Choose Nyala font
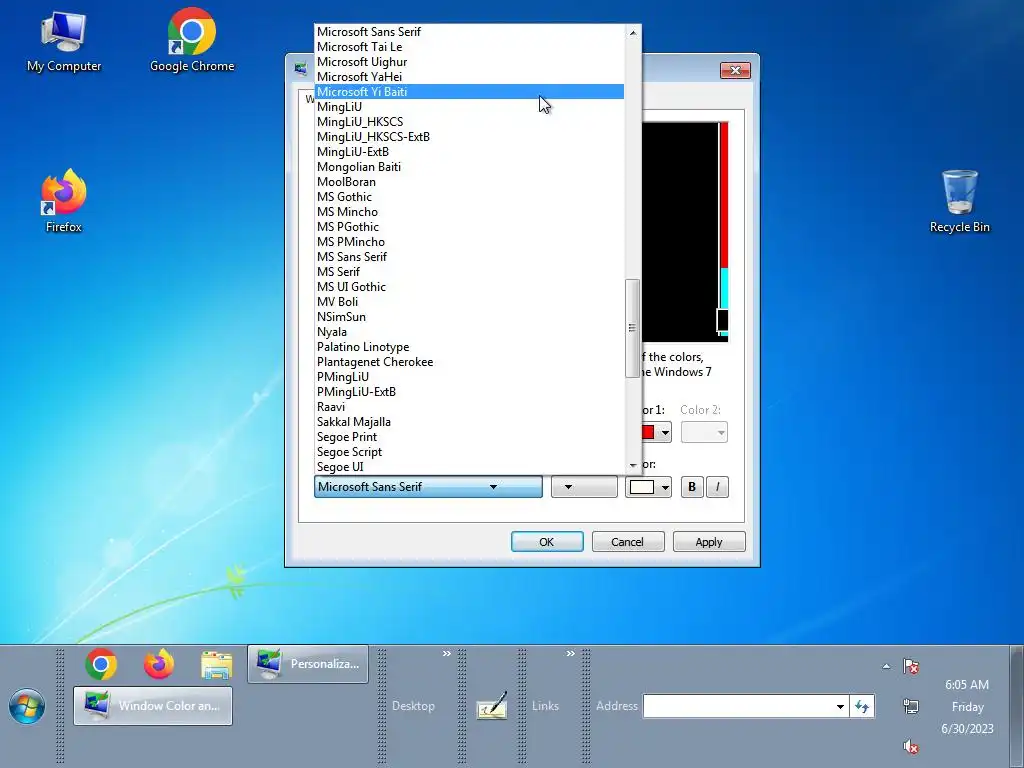1024x768 pixels. (469, 332)
